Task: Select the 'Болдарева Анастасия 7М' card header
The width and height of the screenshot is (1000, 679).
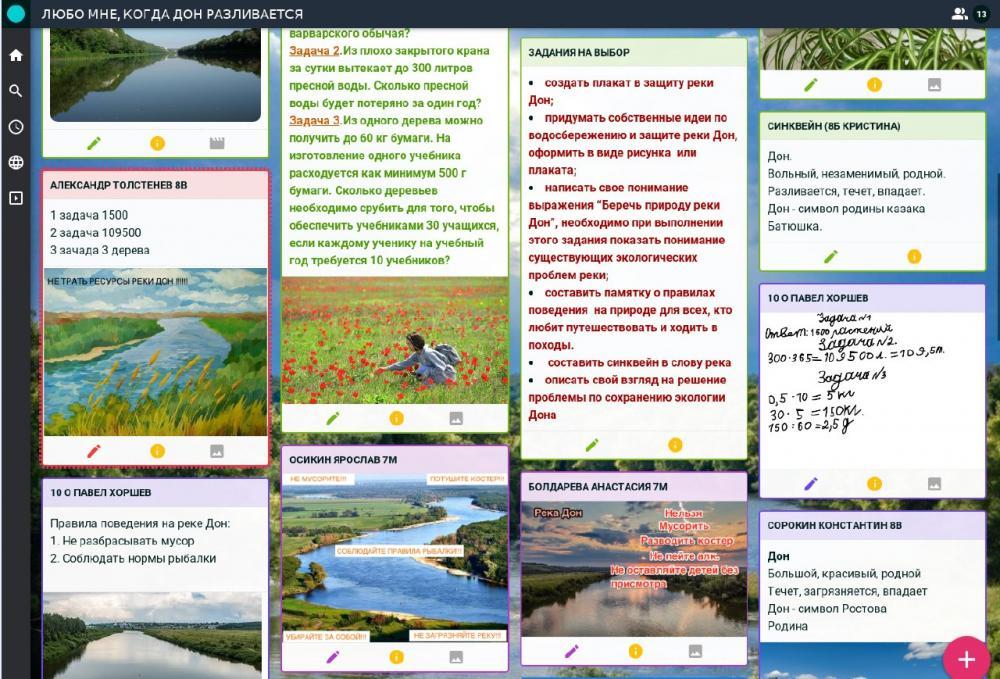Action: 634,487
